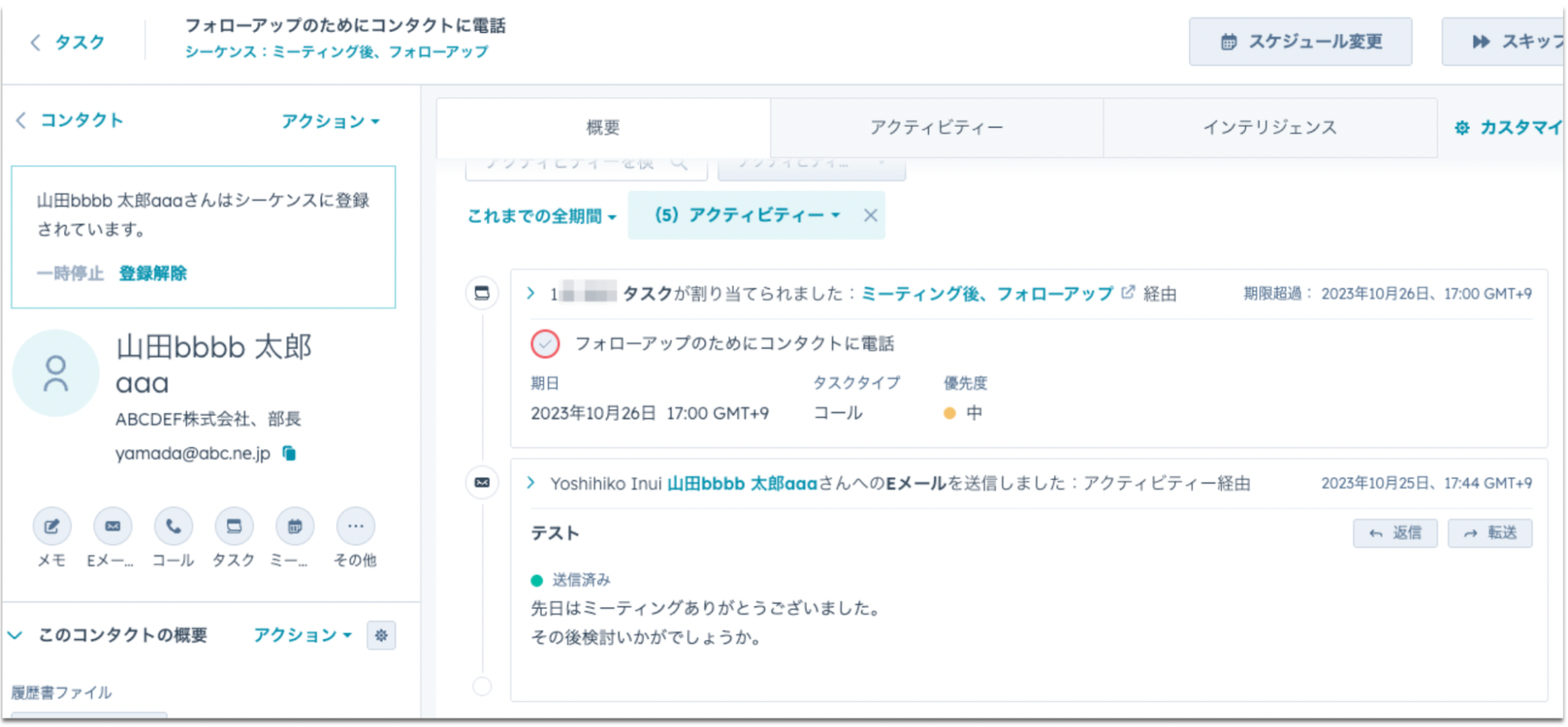Image resolution: width=1568 pixels, height=727 pixels.
Task: Switch to the Intelligence (インテリジェンス) tab
Action: (x=1269, y=127)
